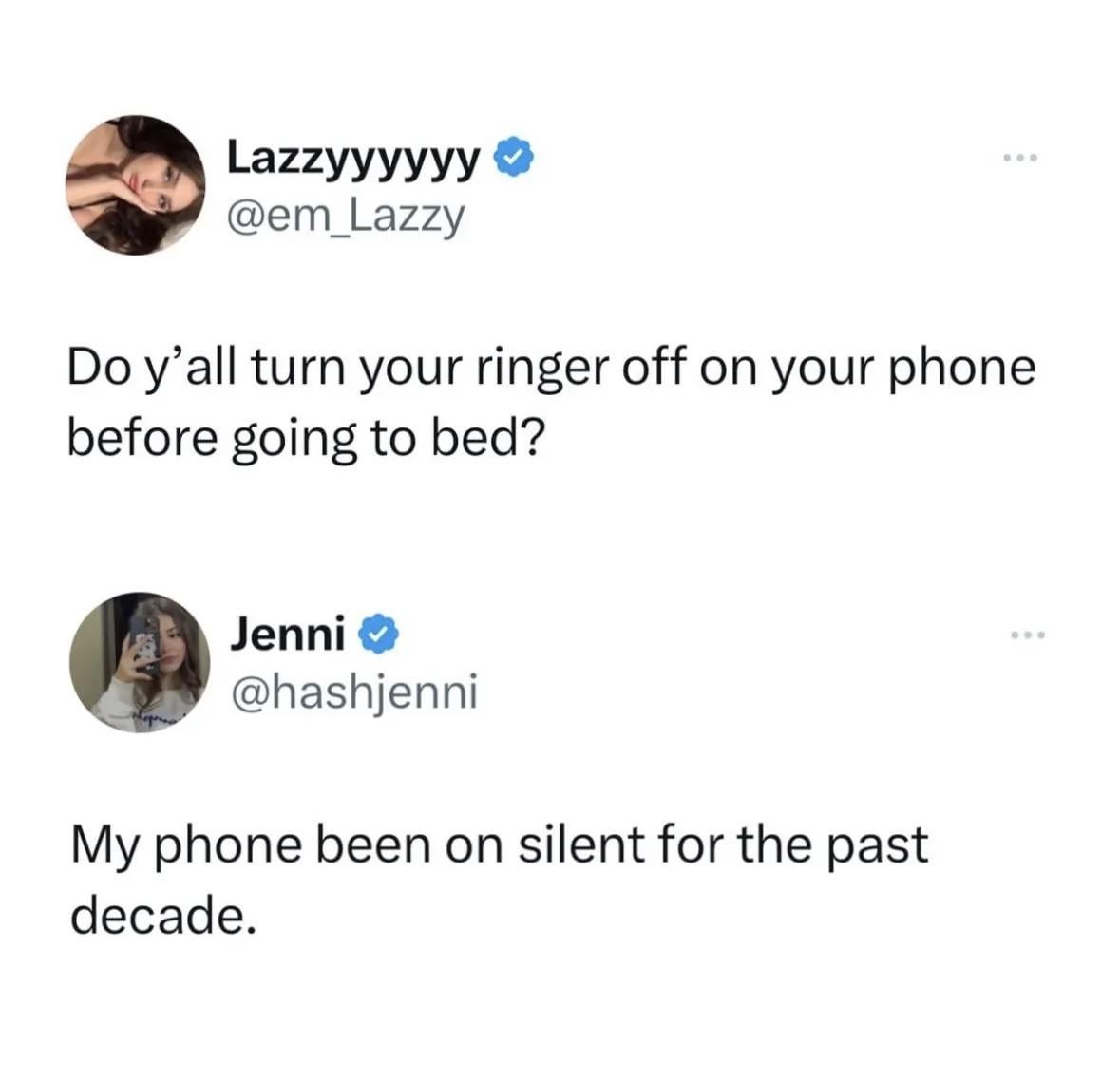Open the reply starting "My phone been on silent"
Viewport: 1120px width, 1081px height.
500,880
